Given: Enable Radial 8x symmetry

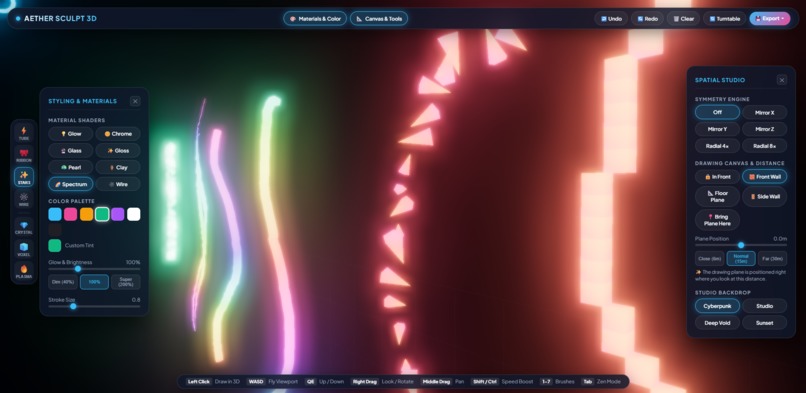Looking at the screenshot, I should [764, 146].
